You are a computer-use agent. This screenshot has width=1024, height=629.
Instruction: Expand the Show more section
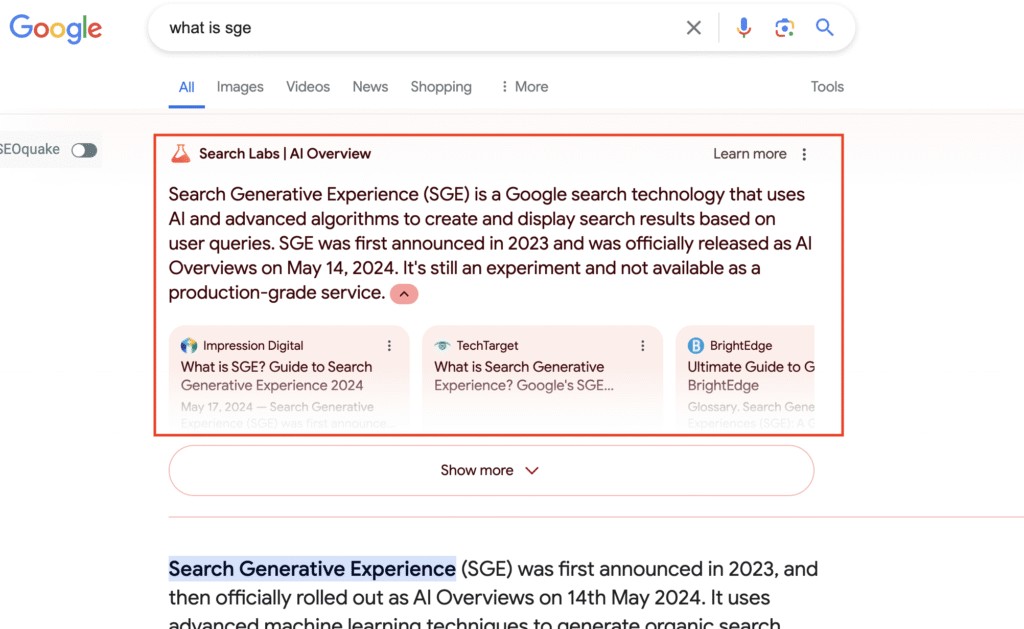click(x=490, y=470)
